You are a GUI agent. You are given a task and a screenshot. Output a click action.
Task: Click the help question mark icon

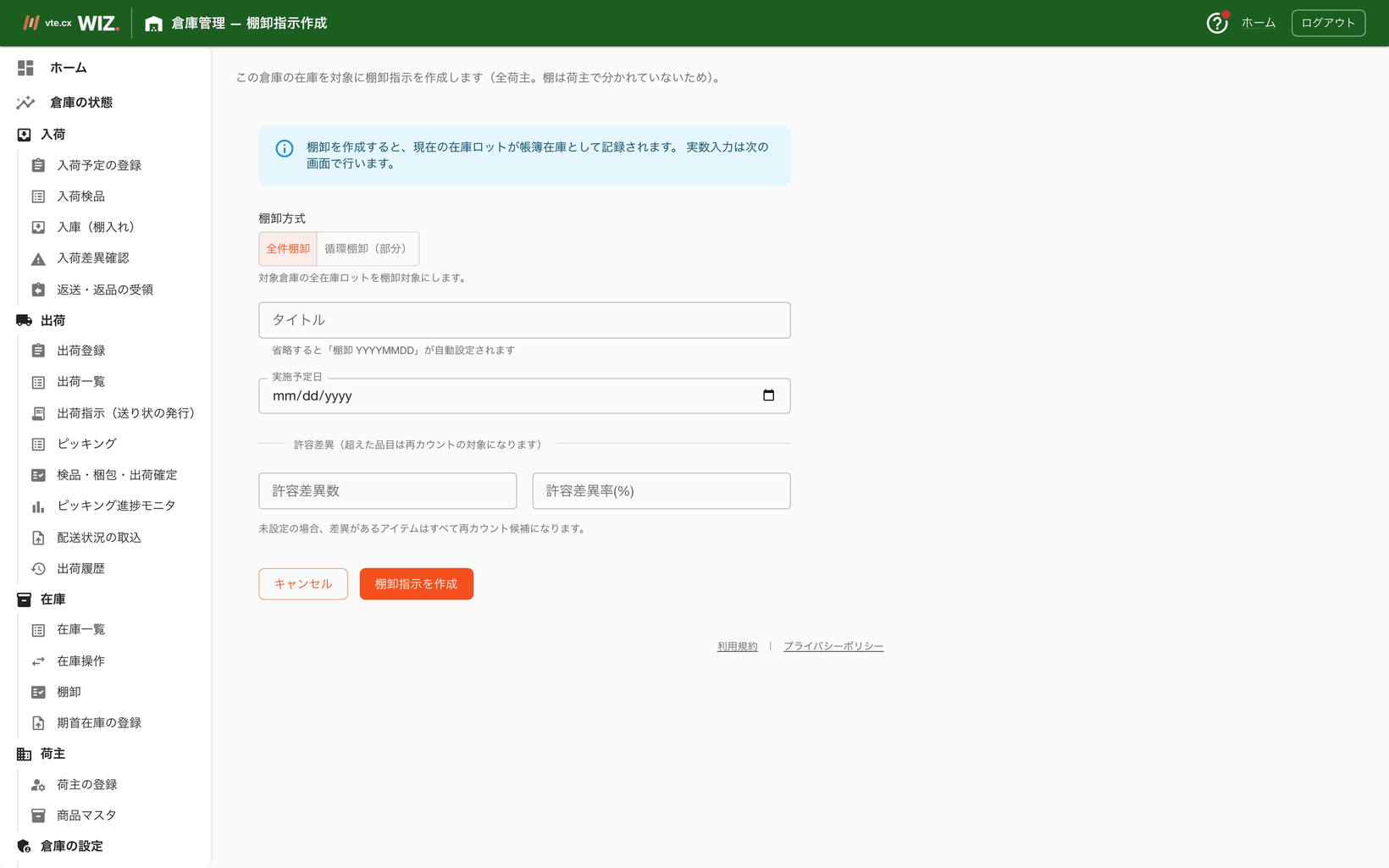click(x=1217, y=23)
